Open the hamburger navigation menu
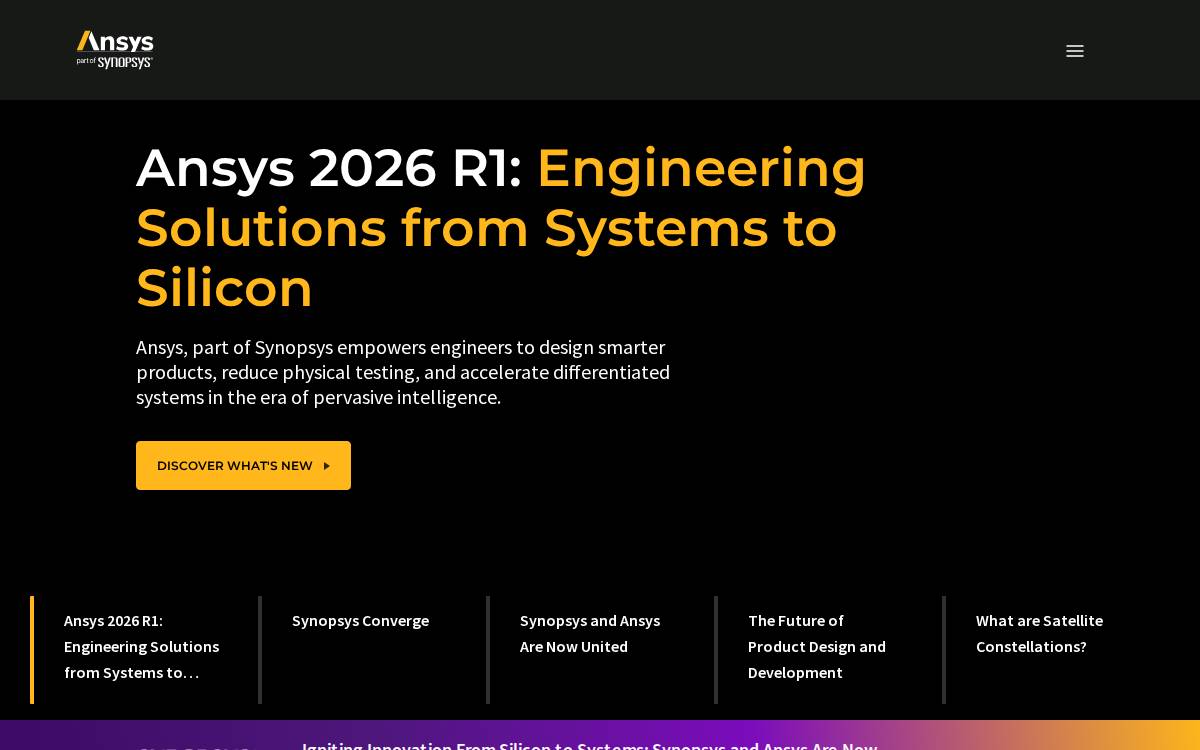Viewport: 1200px width, 750px height. pyautogui.click(x=1075, y=51)
